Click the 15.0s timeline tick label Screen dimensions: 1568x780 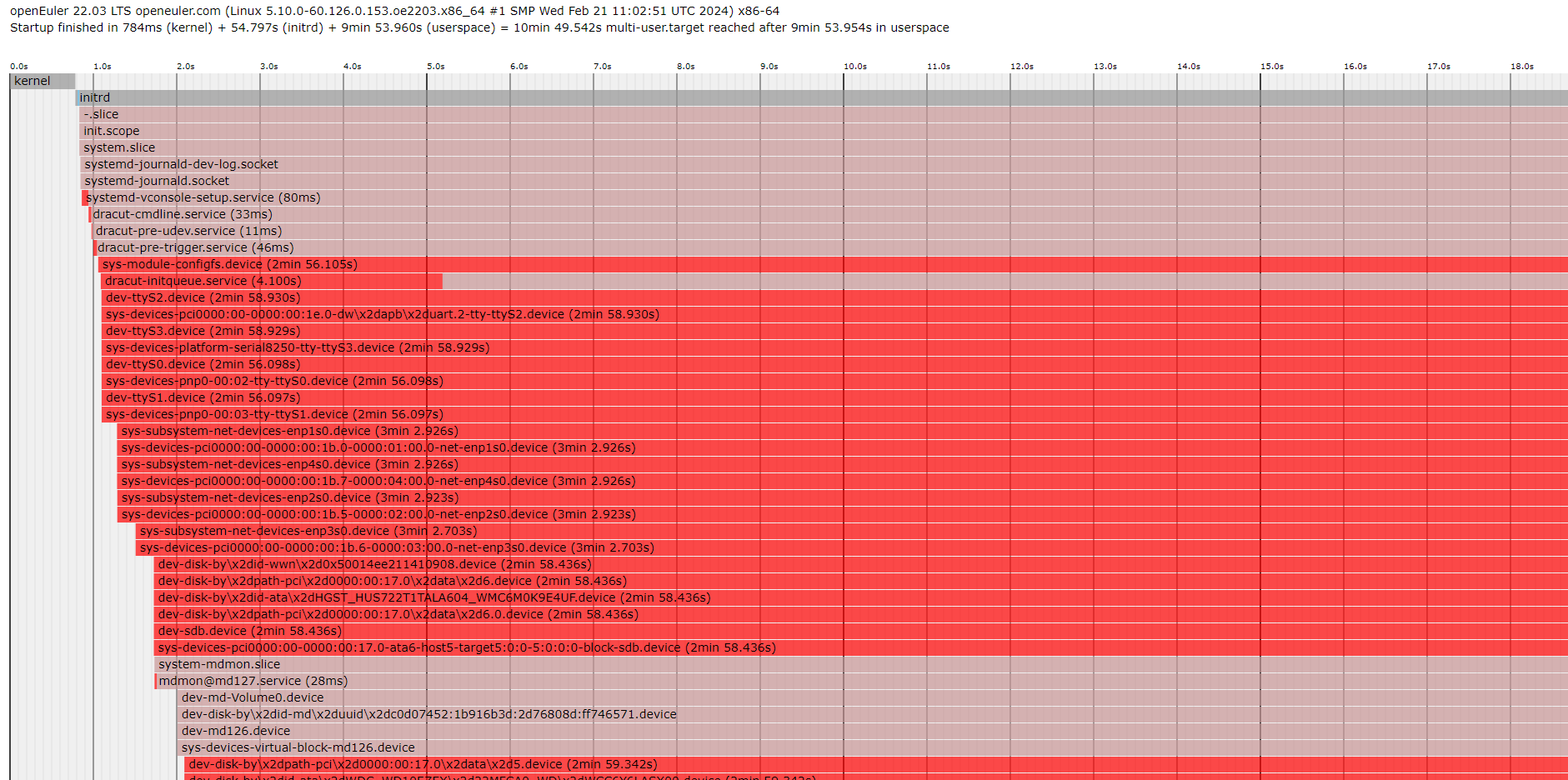(1271, 66)
